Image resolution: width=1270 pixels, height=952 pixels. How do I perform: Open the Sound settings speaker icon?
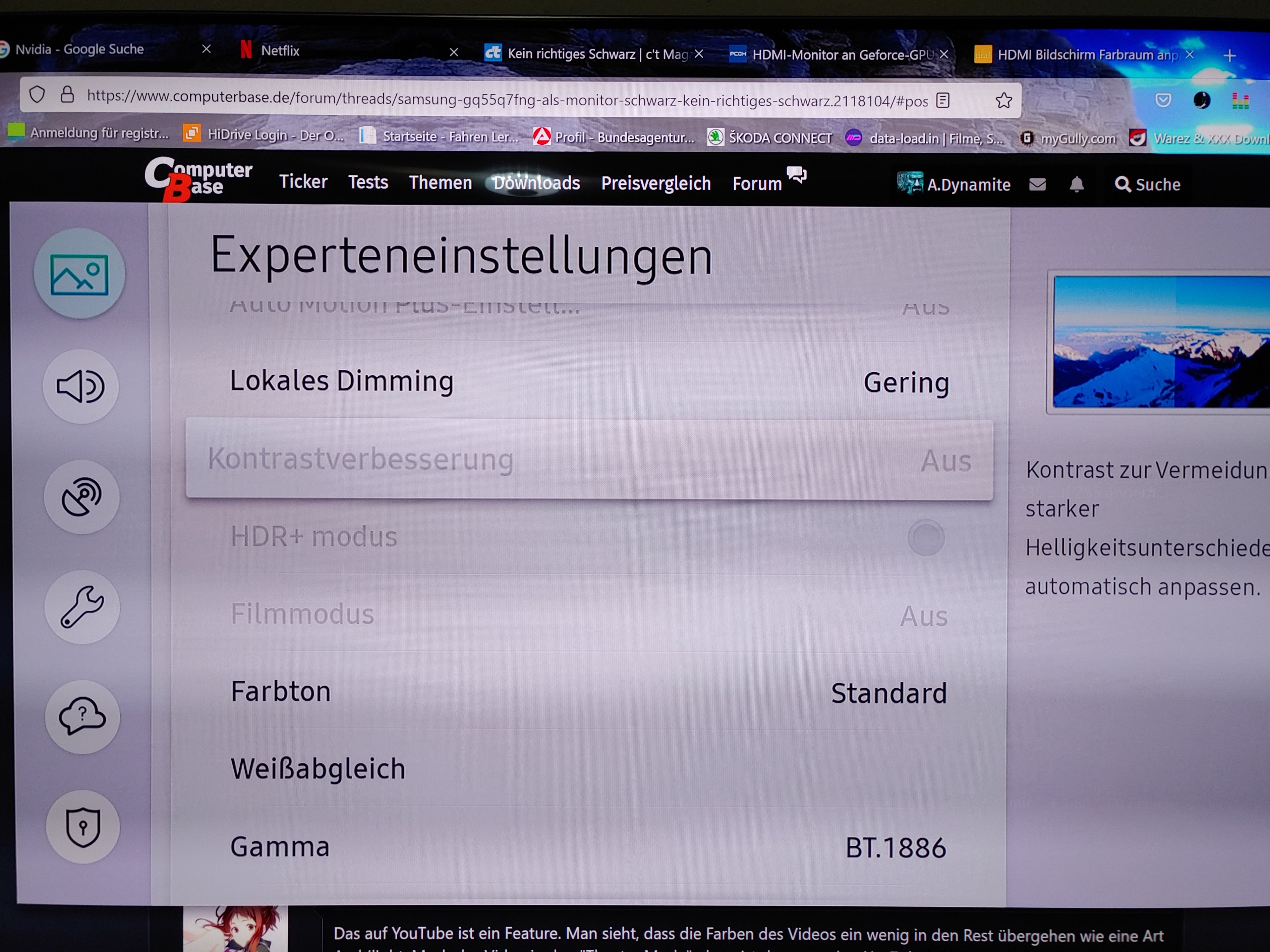click(80, 386)
